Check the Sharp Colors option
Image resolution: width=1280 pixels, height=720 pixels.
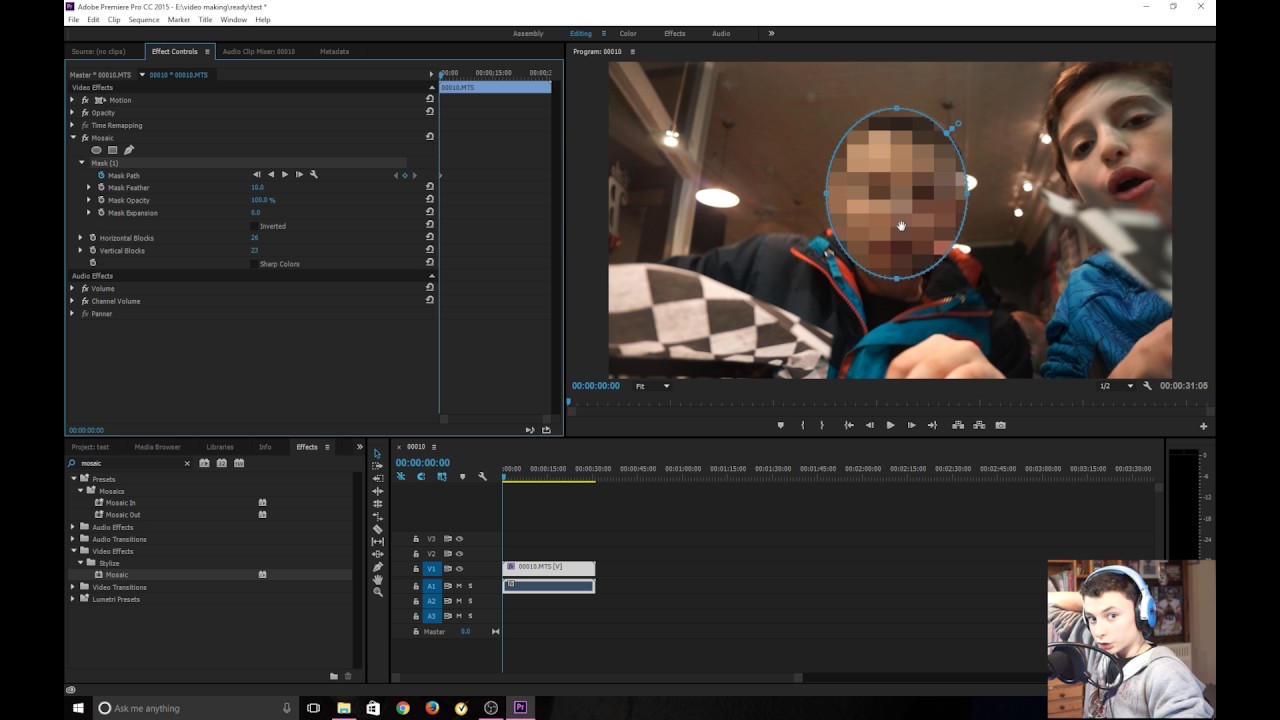[x=254, y=264]
